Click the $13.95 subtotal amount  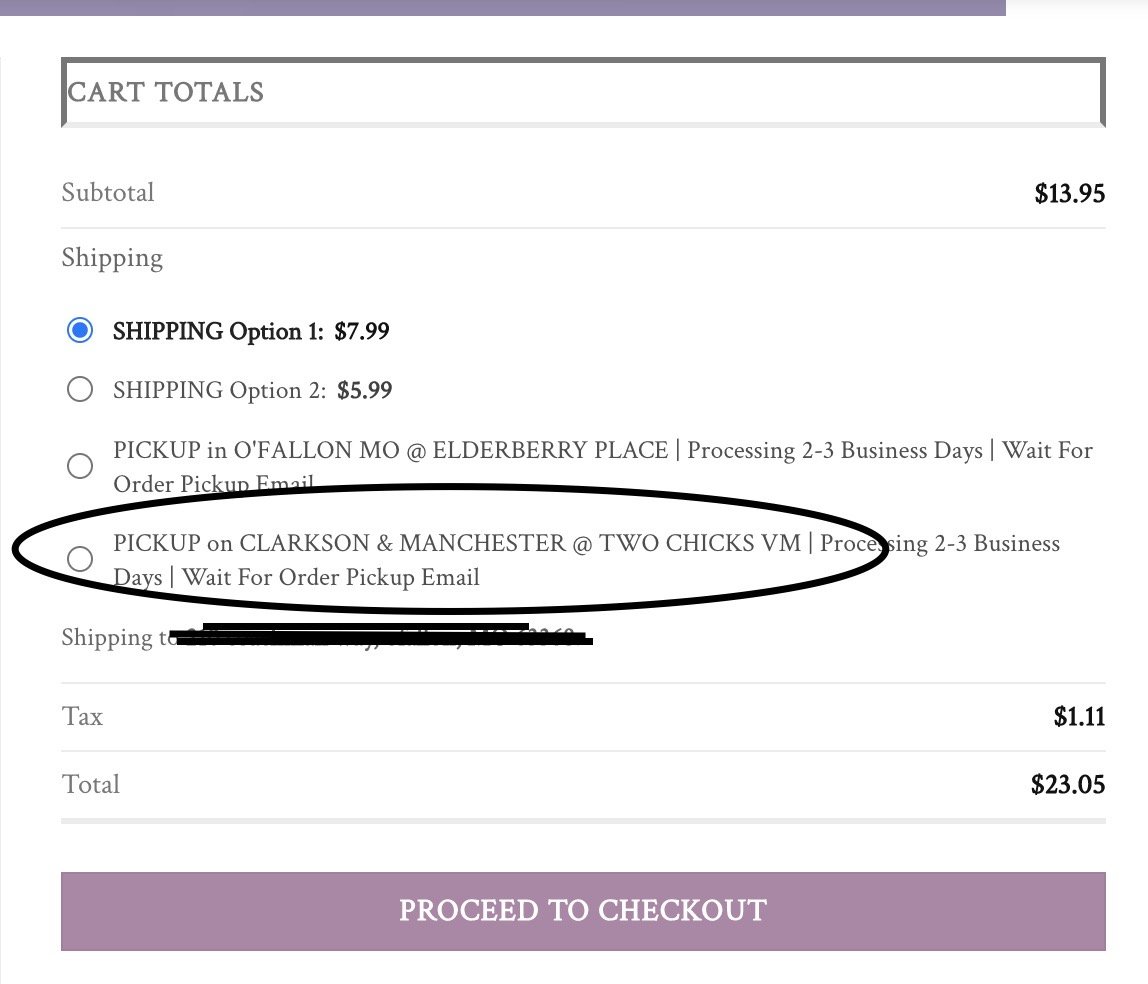(1069, 194)
